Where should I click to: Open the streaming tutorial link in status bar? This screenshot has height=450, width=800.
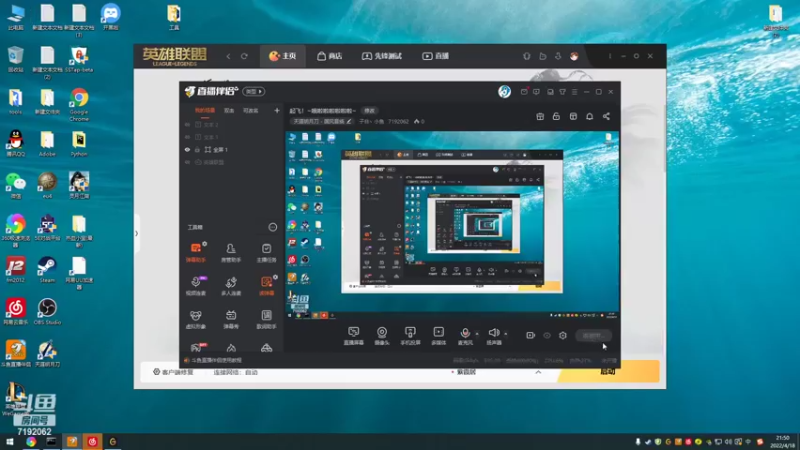pyautogui.click(x=213, y=360)
